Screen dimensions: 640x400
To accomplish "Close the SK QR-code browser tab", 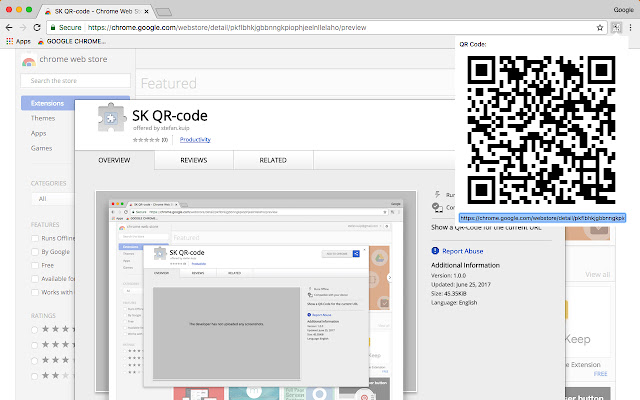I will [147, 11].
